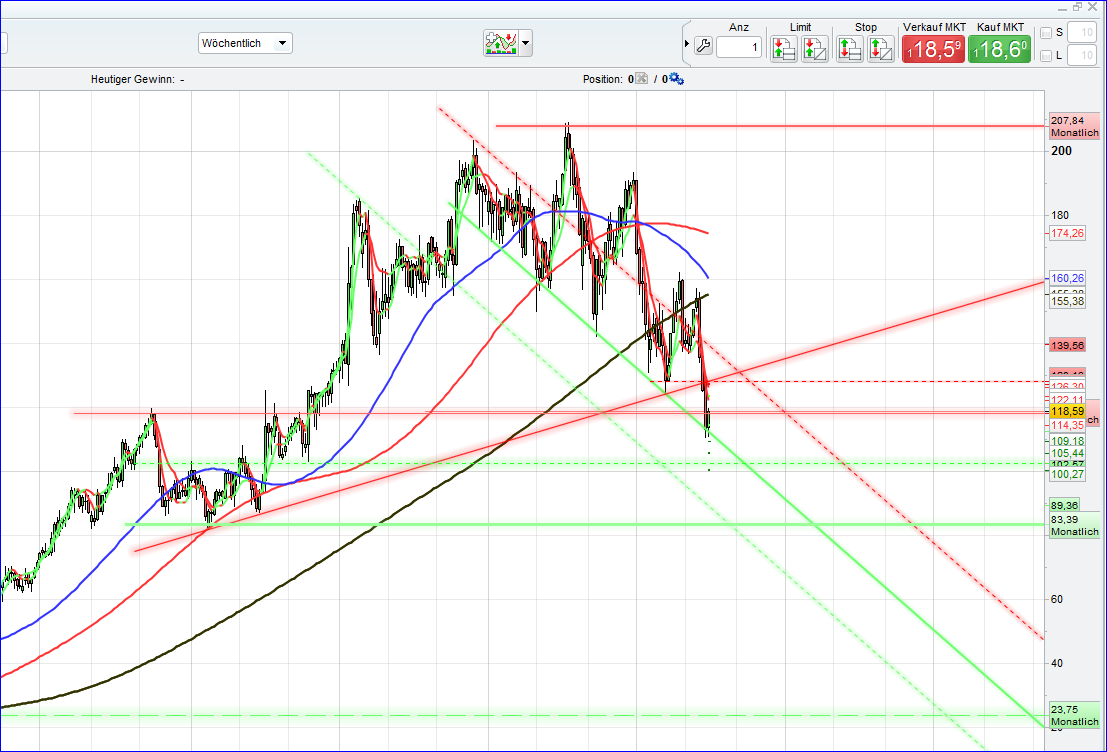Click the first Stop order icon

pos(850,49)
